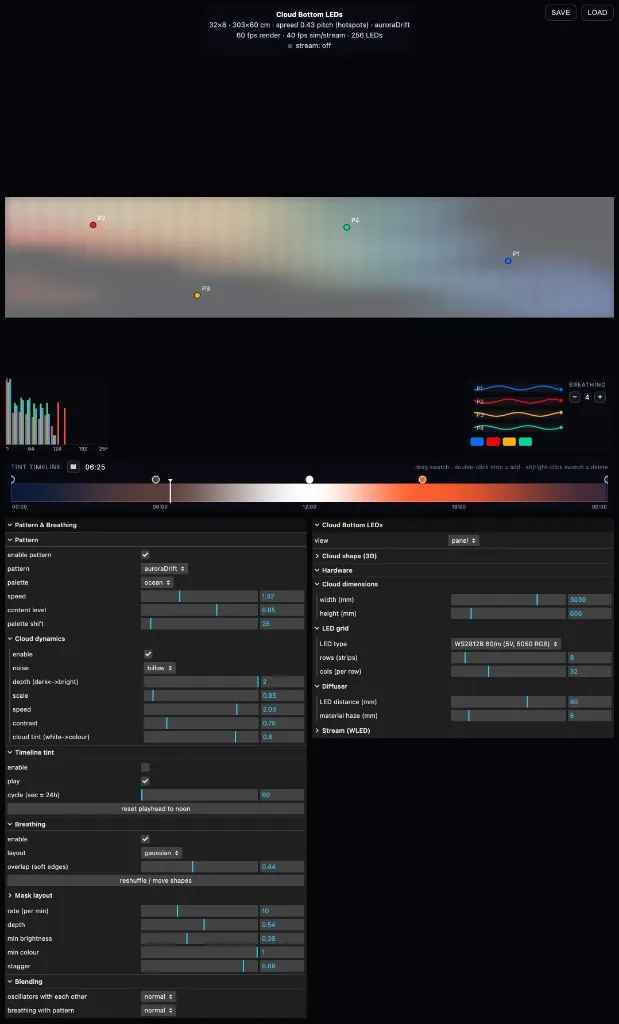Viewport: 619px width, 1024px height.
Task: Toggle Cloud dynamics enable checkbox
Action: (x=148, y=654)
